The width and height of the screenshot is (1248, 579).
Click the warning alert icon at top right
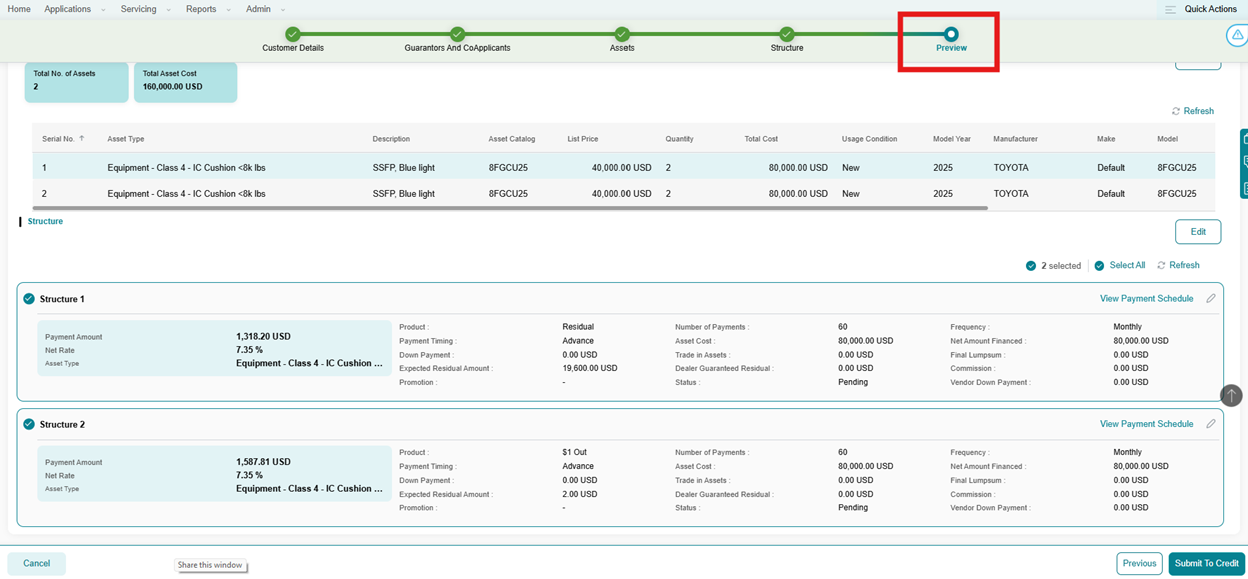click(1237, 35)
